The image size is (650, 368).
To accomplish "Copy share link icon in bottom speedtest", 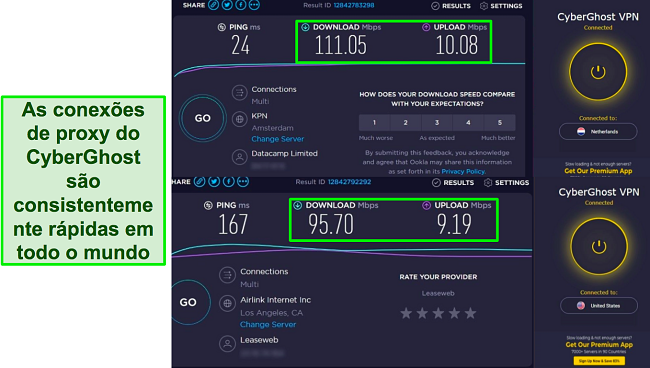I will point(200,182).
